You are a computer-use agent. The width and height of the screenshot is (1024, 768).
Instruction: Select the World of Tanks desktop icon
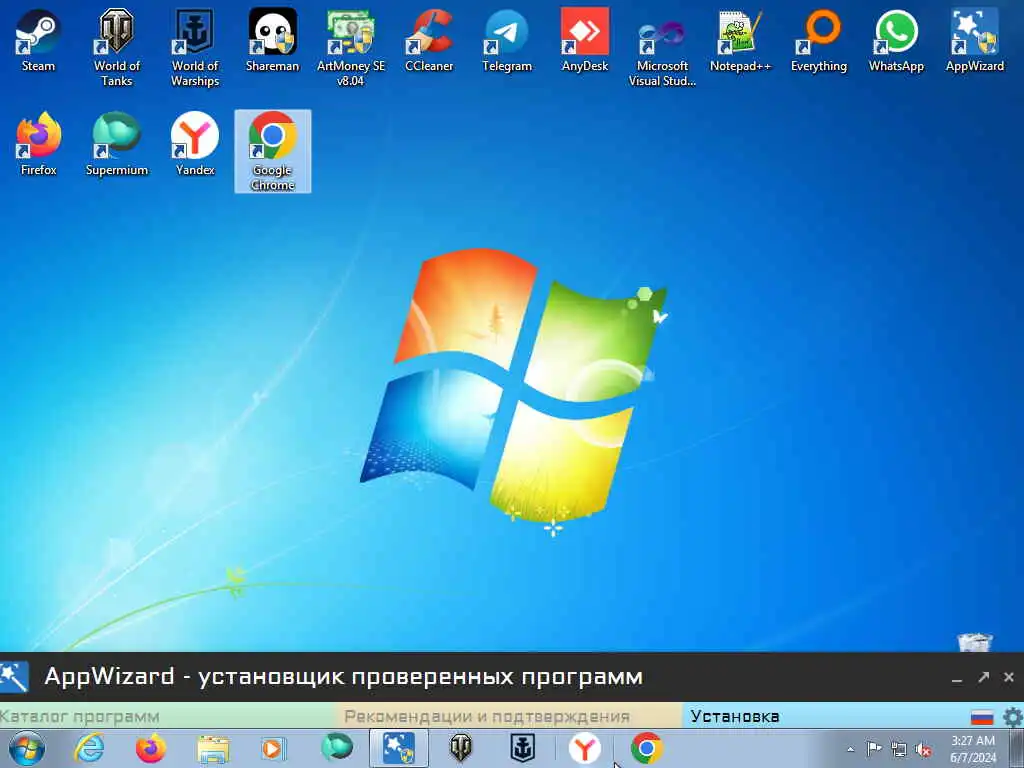tap(116, 47)
